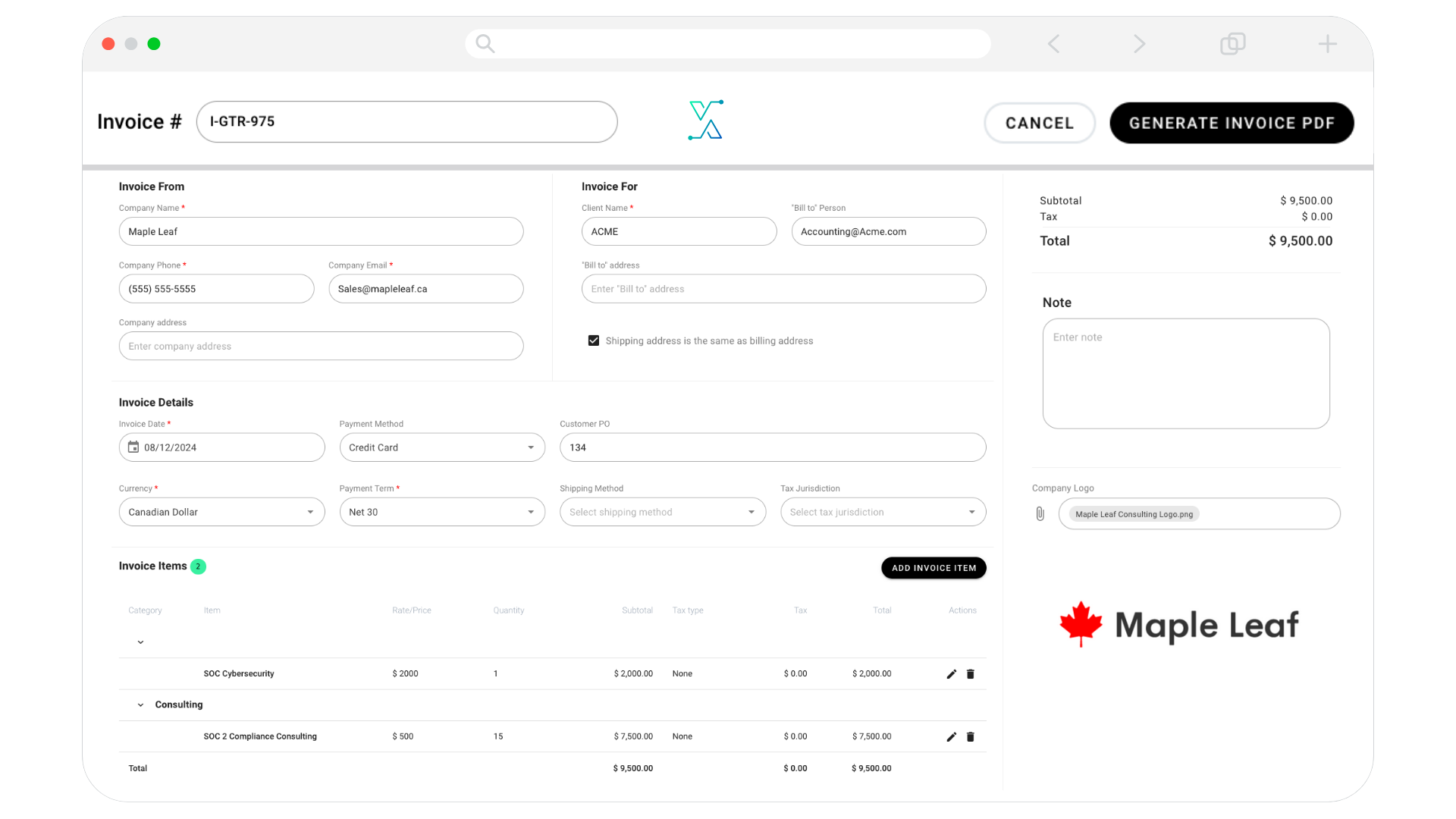
Task: Uncheck shipping same as billing address
Action: coord(594,341)
